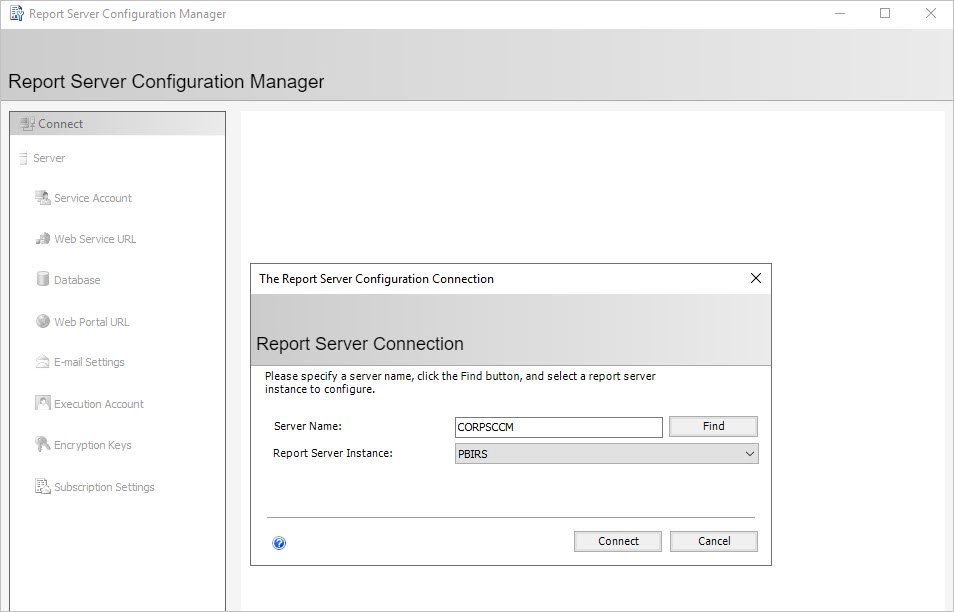Maximize the Report Server Configuration Manager window
954x612 pixels.
tap(885, 13)
